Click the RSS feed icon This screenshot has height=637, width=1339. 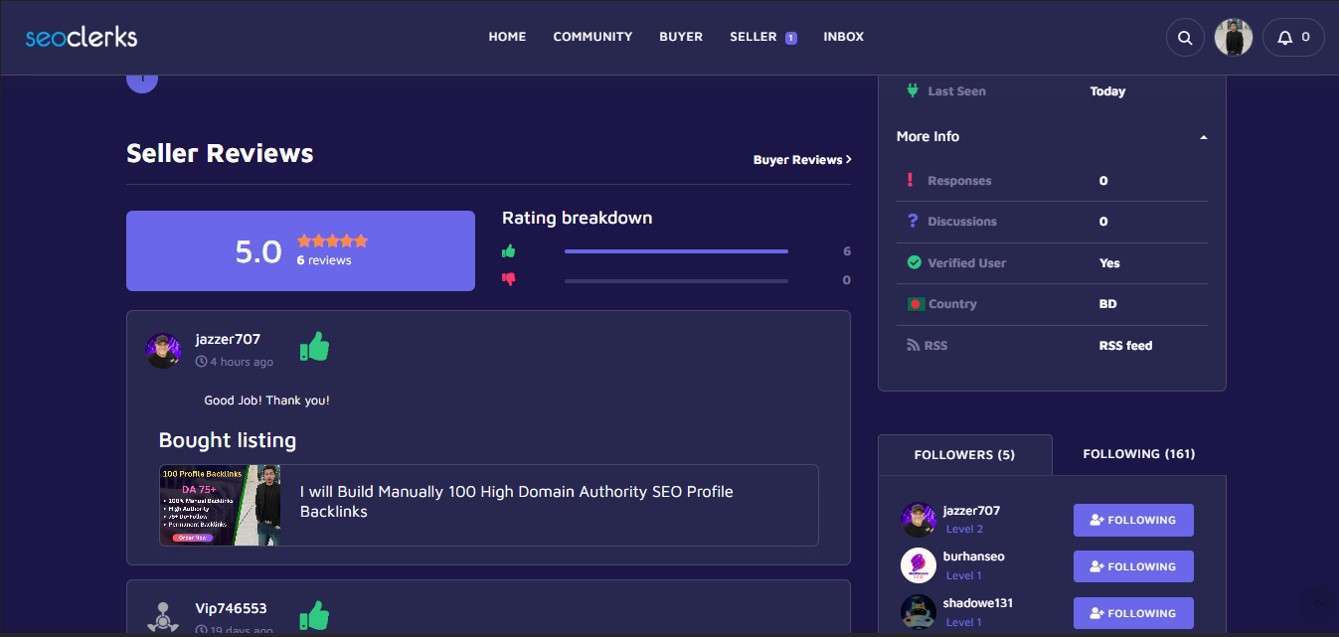pyautogui.click(x=912, y=345)
